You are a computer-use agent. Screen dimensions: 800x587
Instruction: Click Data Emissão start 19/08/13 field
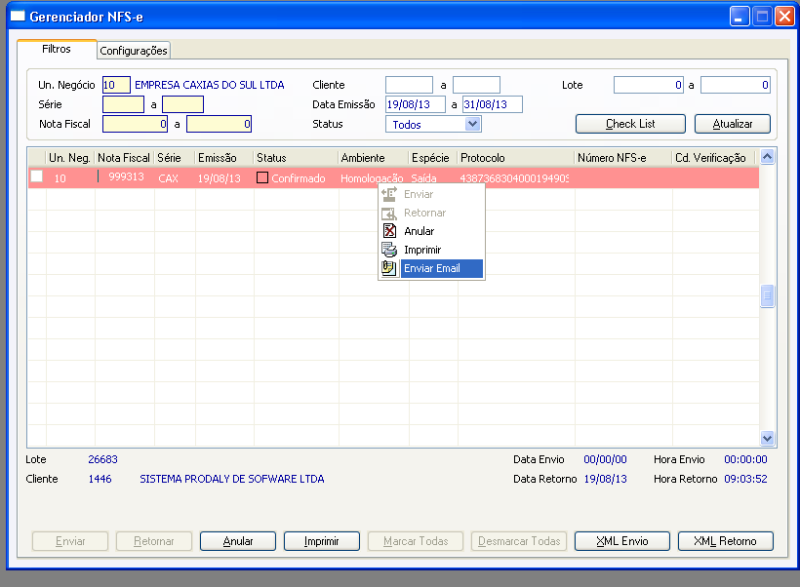415,104
